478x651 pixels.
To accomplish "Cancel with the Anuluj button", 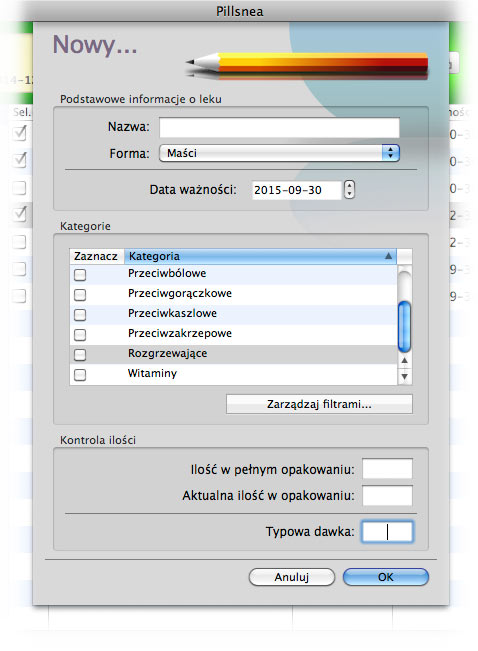I will 292,577.
